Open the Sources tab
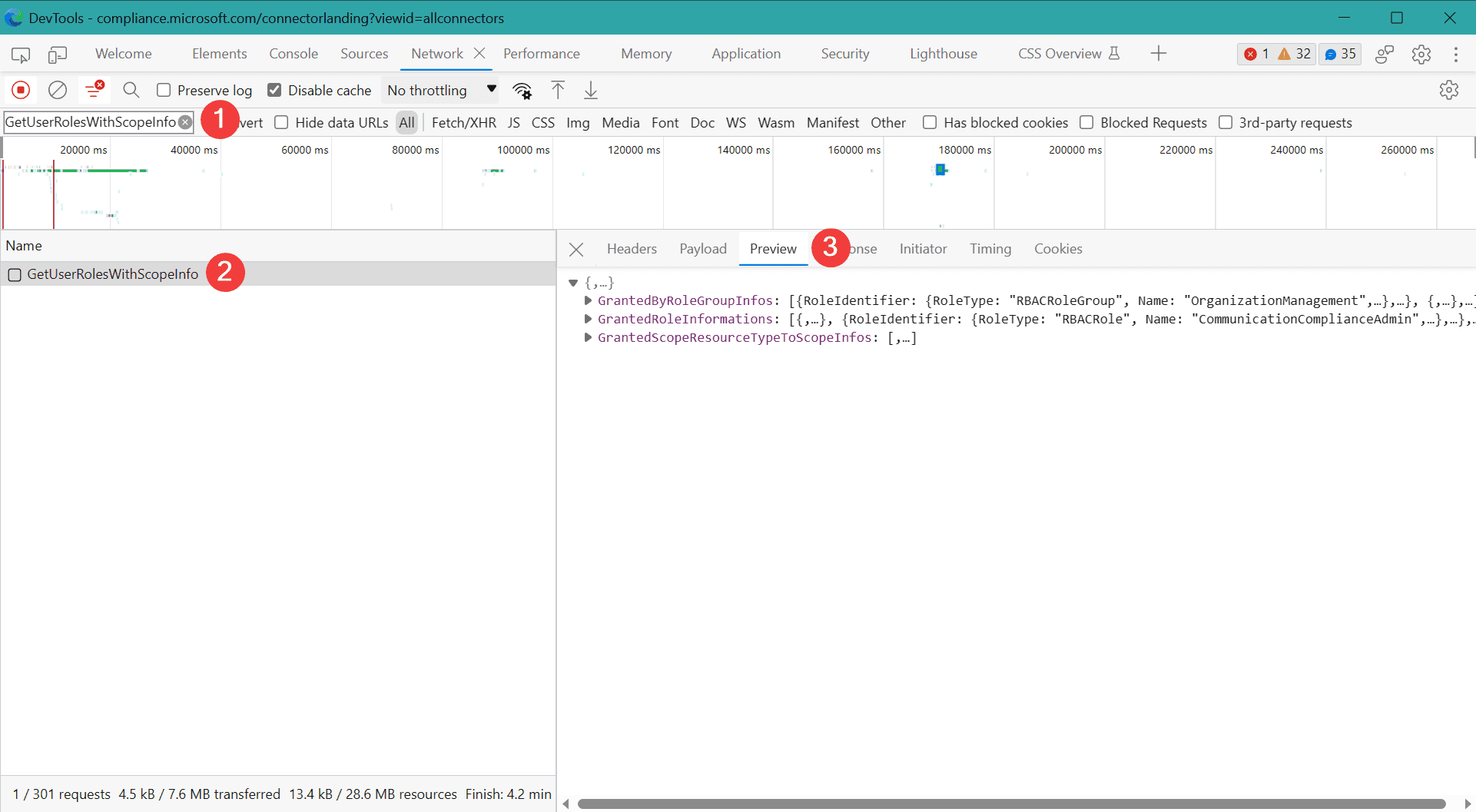Image resolution: width=1476 pixels, height=812 pixels. (364, 54)
